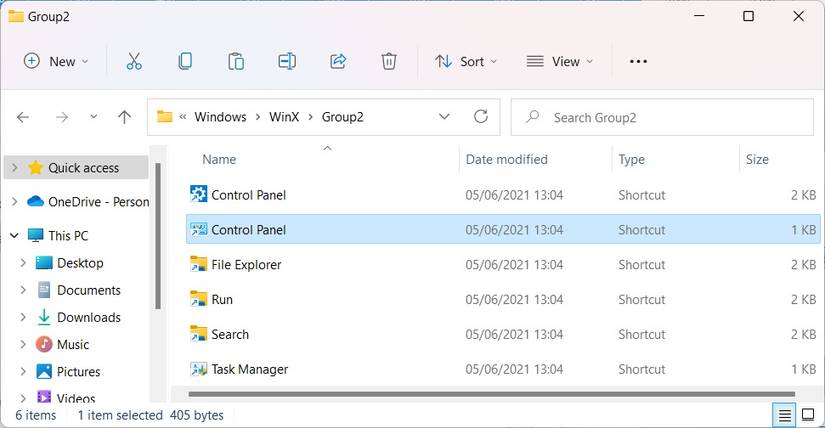Expand the Downloads folder node
825x428 pixels.
(23, 317)
